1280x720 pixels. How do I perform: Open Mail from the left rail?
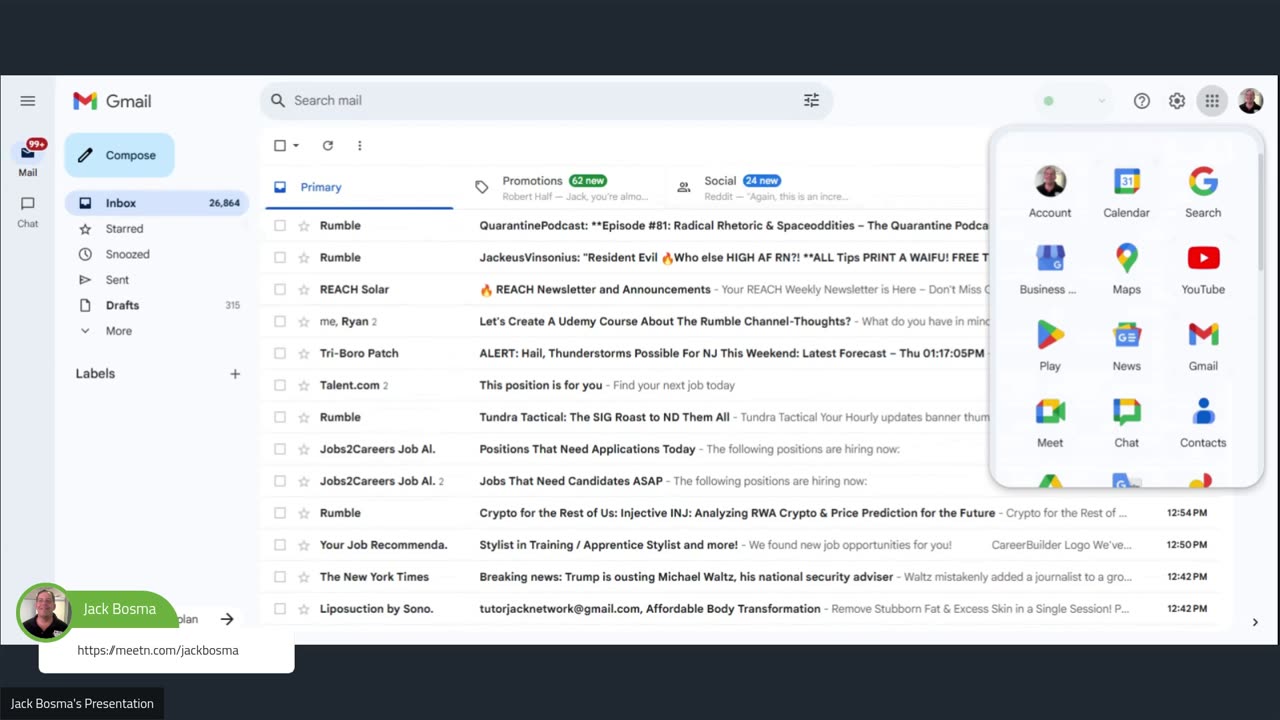(28, 158)
